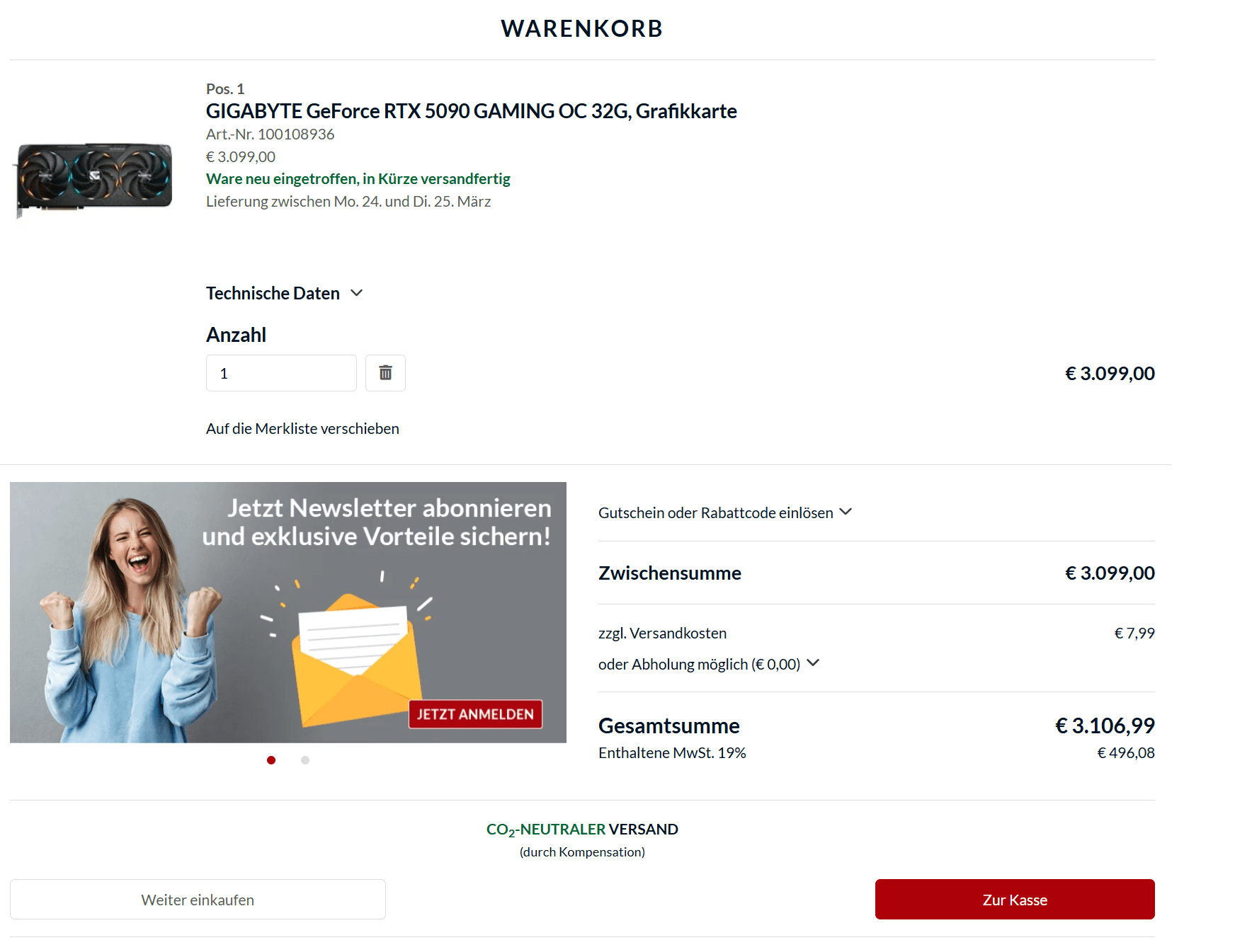Click JETZT ANMELDEN newsletter button
This screenshot has width=1235, height=952.
[x=475, y=714]
